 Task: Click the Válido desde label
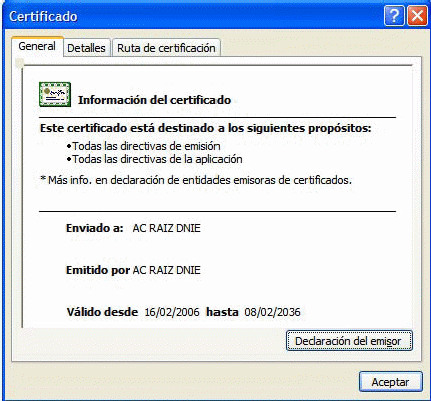[x=102, y=312]
